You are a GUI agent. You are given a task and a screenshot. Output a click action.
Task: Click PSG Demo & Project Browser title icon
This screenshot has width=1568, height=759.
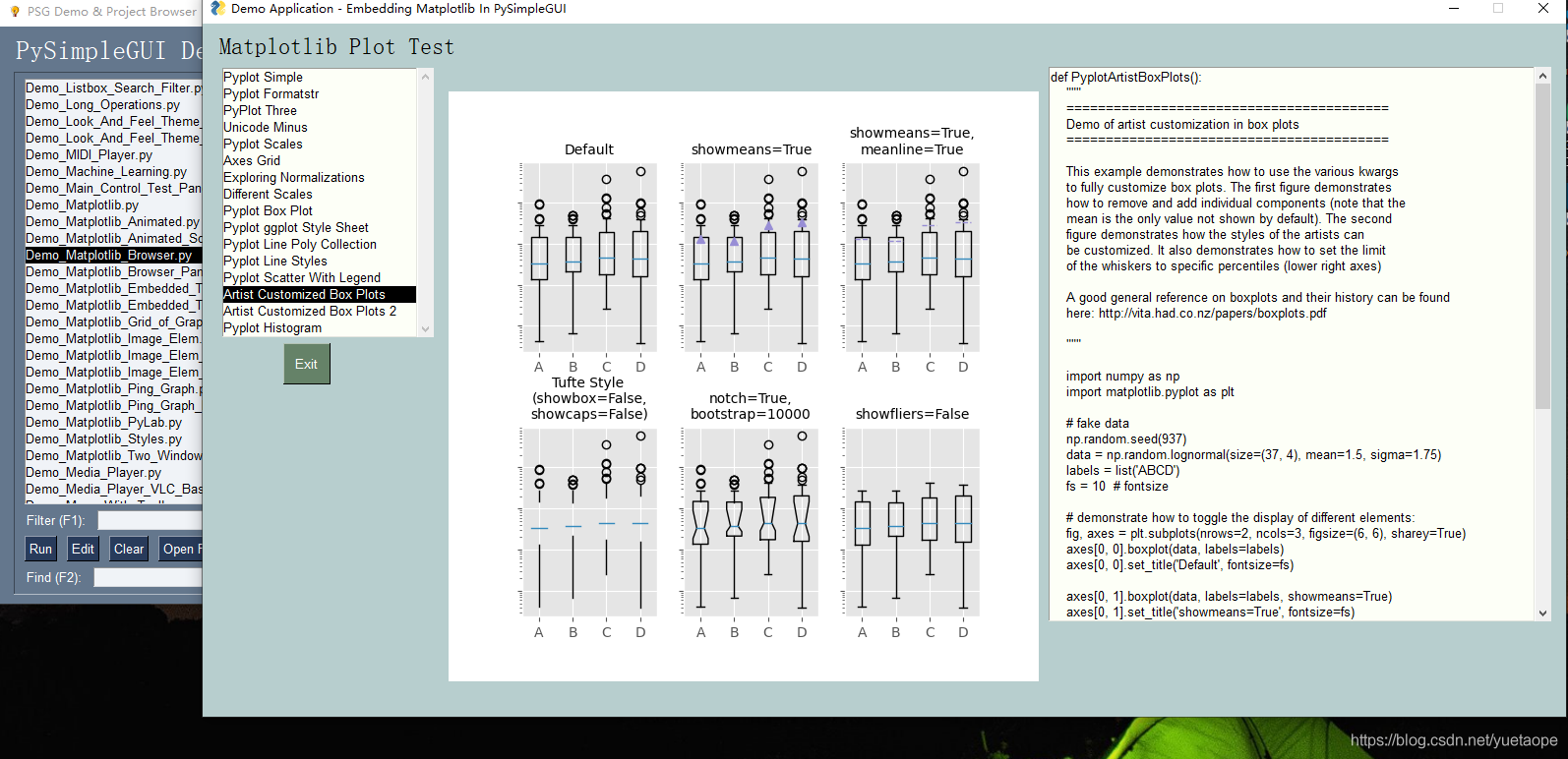15,11
